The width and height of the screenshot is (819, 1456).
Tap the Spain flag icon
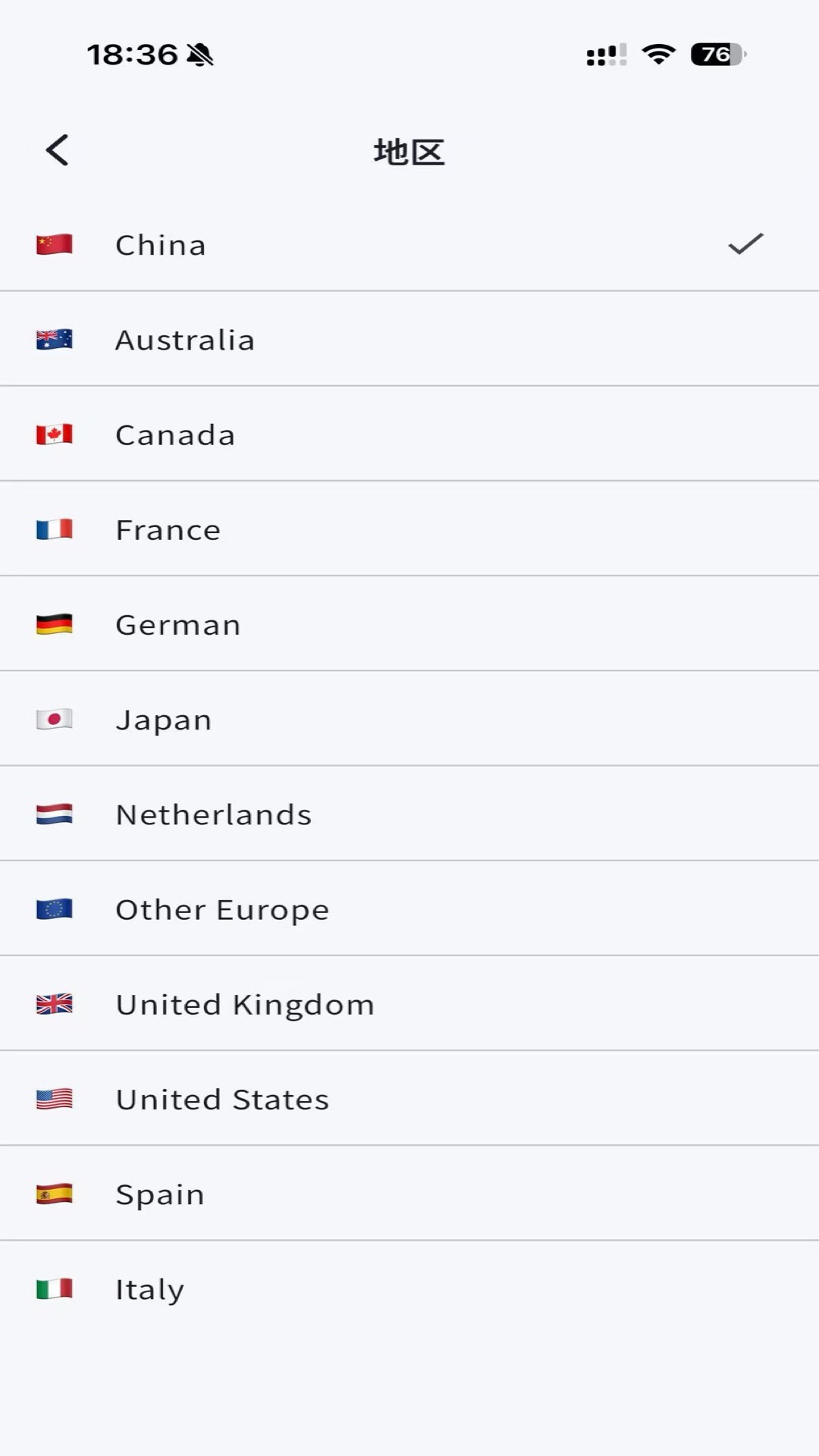(x=55, y=1194)
